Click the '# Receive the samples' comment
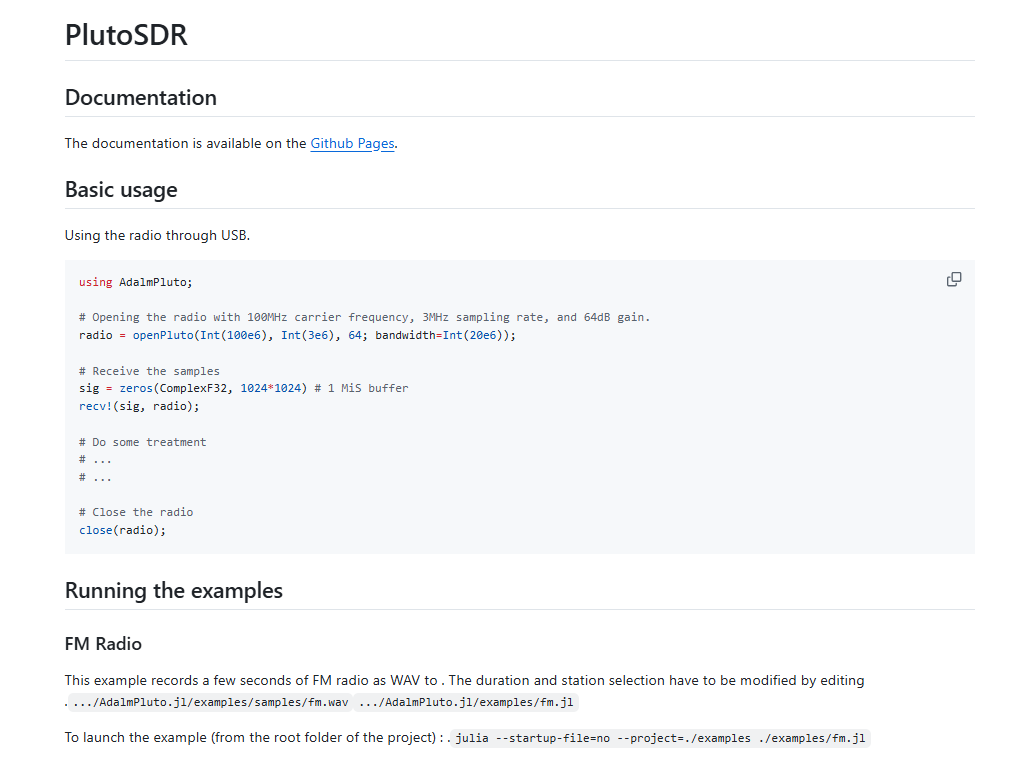The image size is (1030, 773). pos(149,371)
